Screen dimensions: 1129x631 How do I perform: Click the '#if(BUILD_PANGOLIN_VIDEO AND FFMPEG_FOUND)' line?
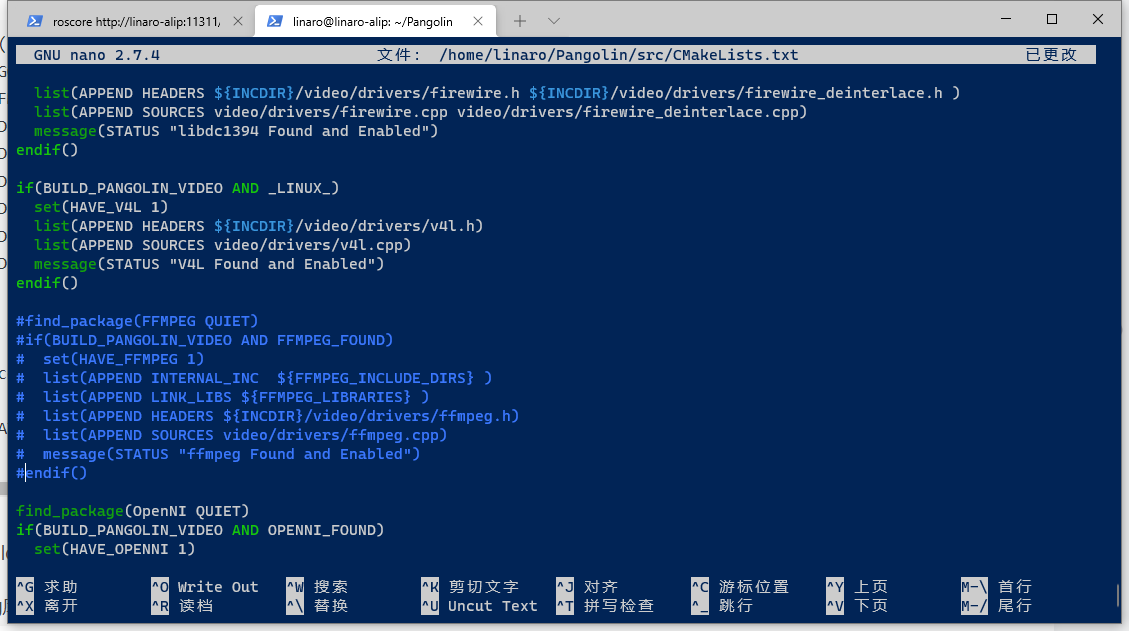(x=204, y=340)
